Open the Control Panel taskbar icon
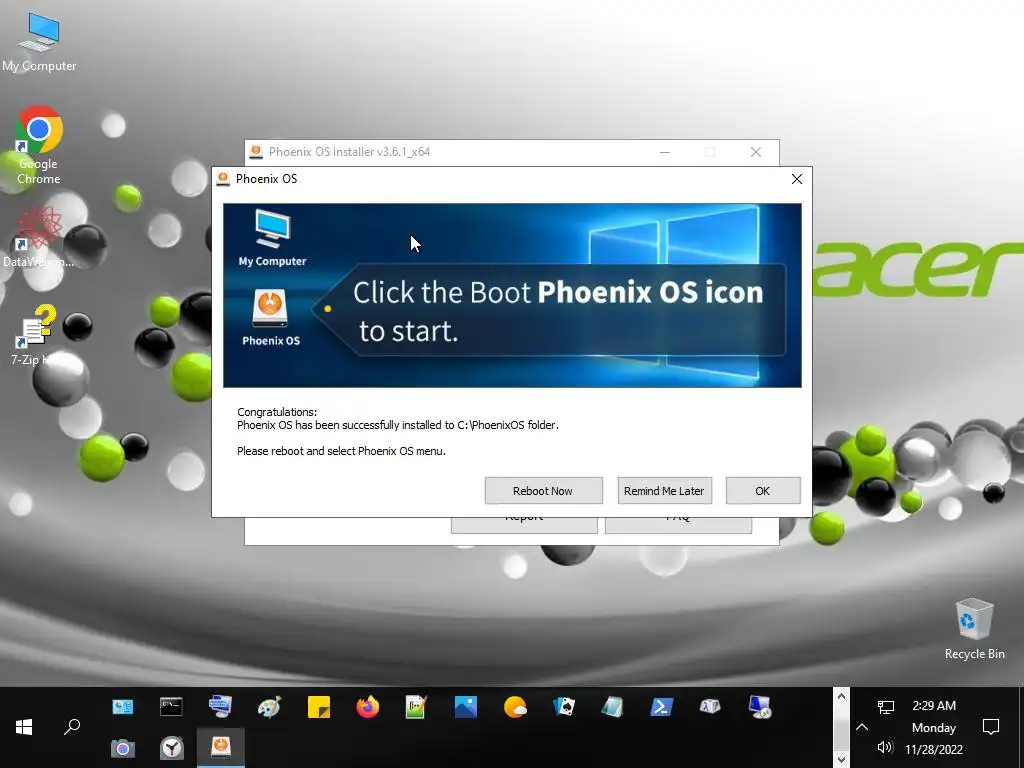The height and width of the screenshot is (768, 1024). (x=122, y=707)
